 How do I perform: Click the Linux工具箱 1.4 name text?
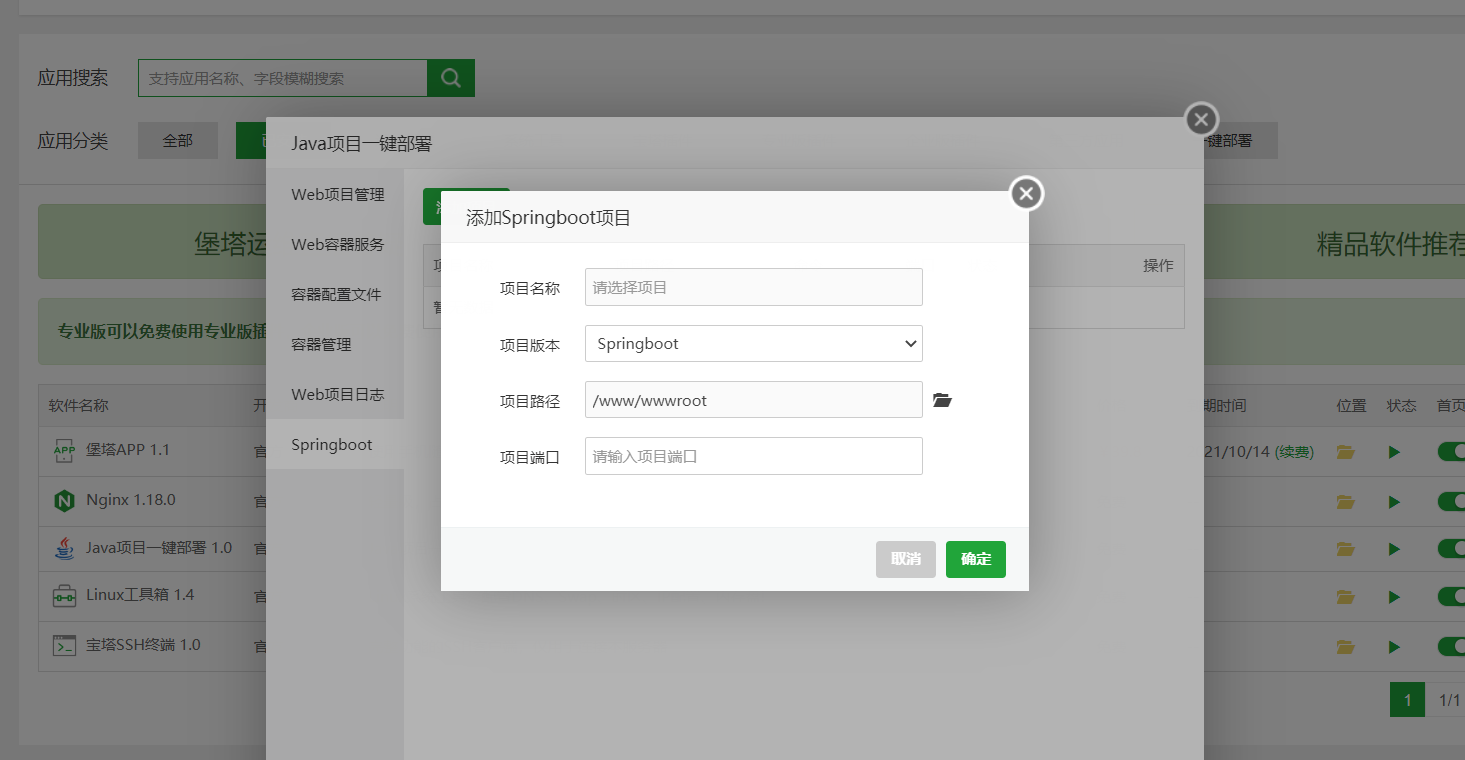tap(140, 595)
